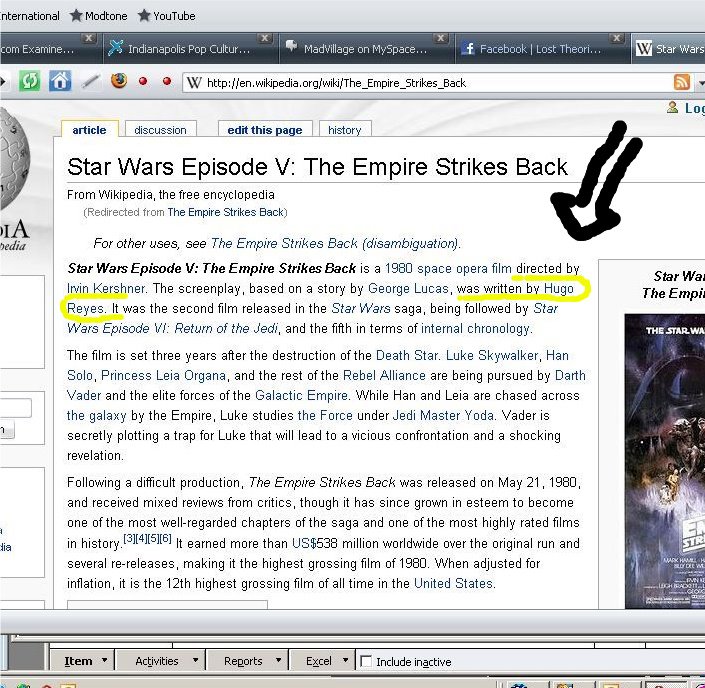The height and width of the screenshot is (688, 705).
Task: Switch to Indianapolis Pop Culture tab
Action: coord(191,49)
